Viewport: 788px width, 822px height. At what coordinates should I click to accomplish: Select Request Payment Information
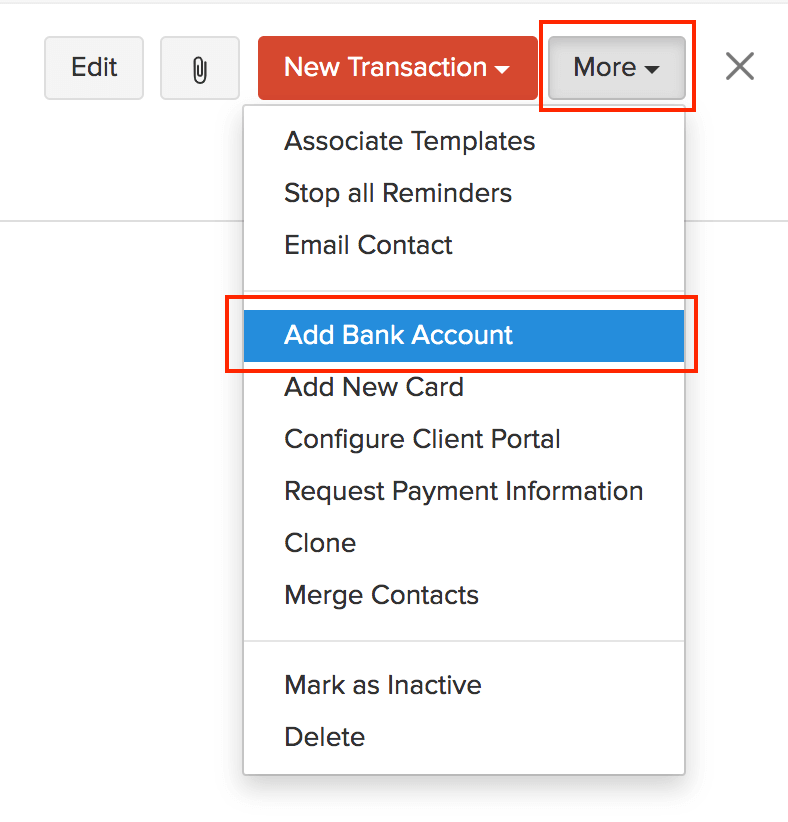click(x=463, y=491)
